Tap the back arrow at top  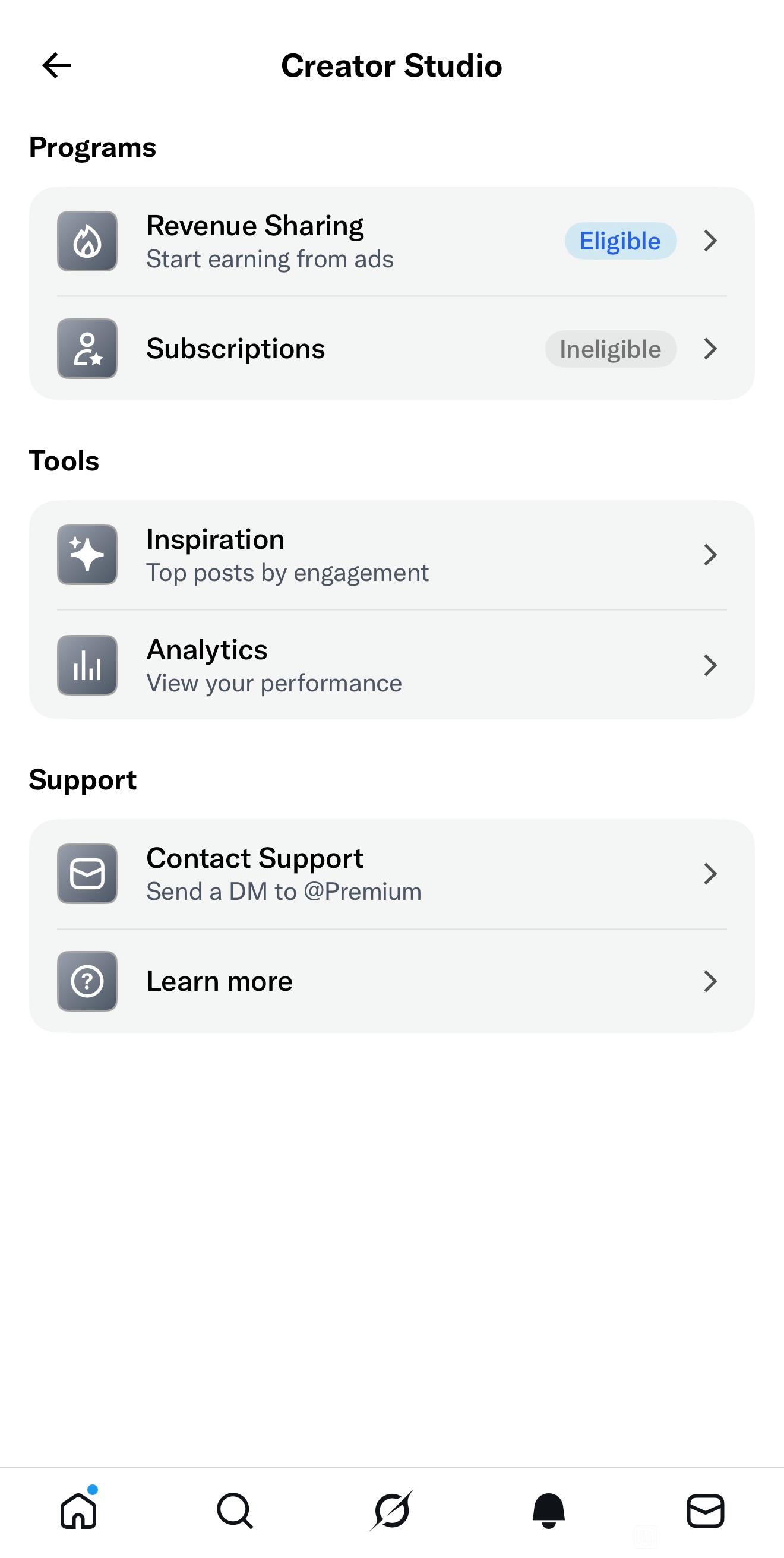point(57,65)
